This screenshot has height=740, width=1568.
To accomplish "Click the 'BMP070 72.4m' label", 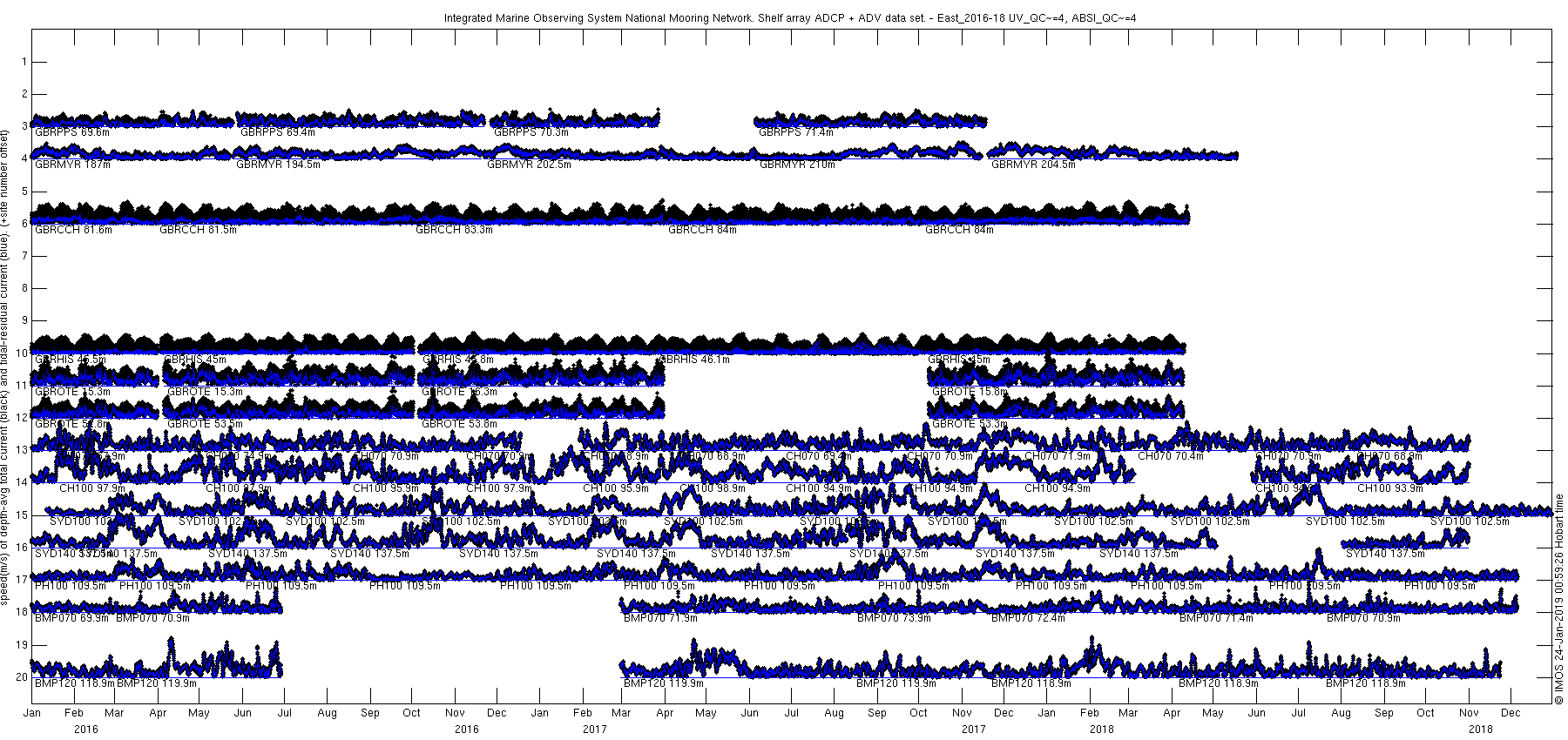I will [1028, 618].
